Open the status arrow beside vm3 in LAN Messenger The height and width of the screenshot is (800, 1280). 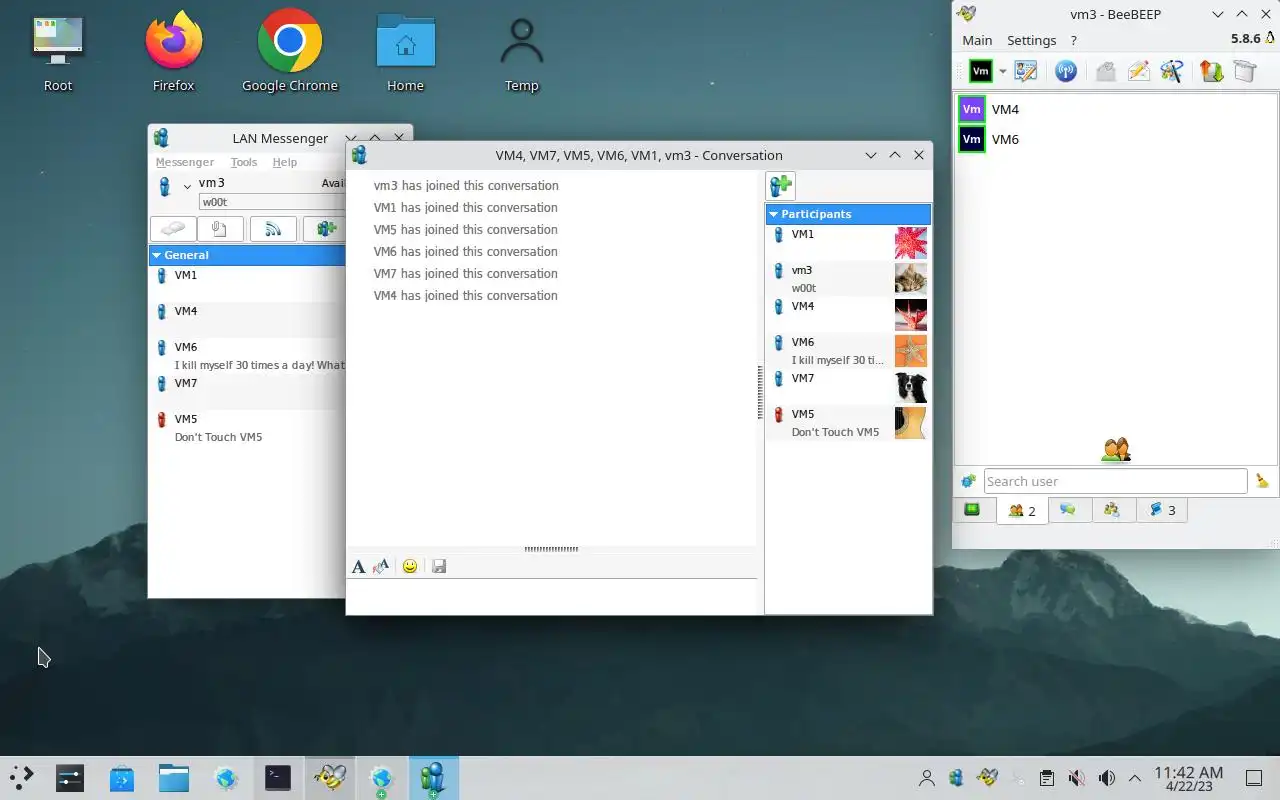(x=187, y=186)
